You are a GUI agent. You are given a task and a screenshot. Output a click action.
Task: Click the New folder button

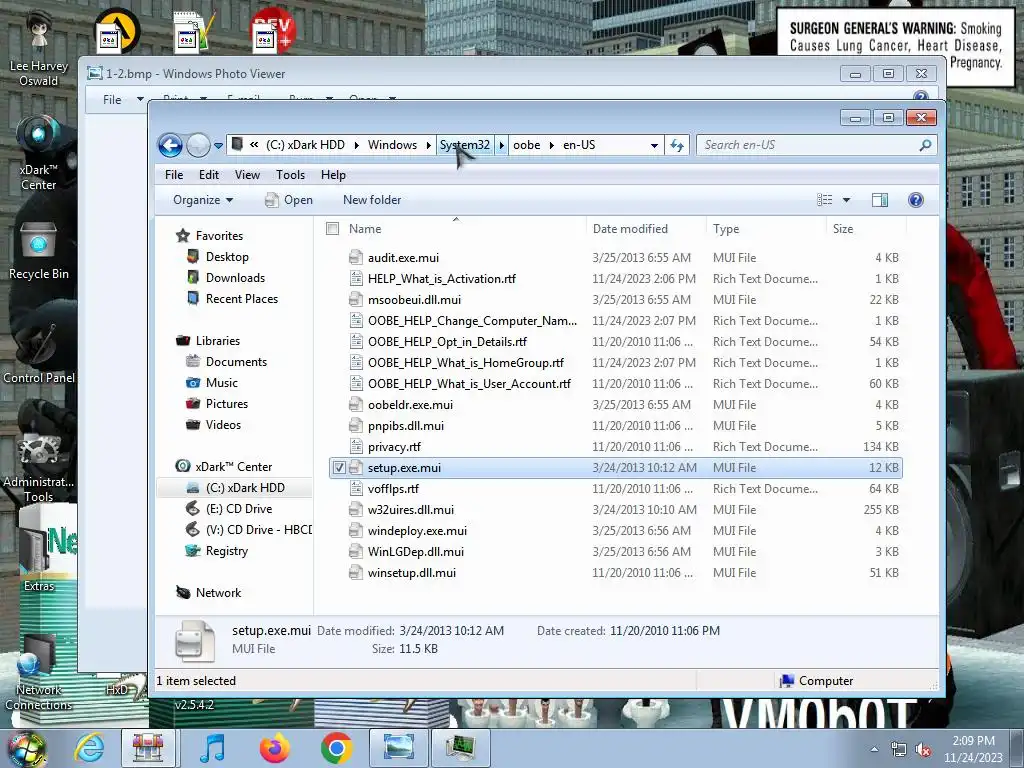[x=372, y=200]
